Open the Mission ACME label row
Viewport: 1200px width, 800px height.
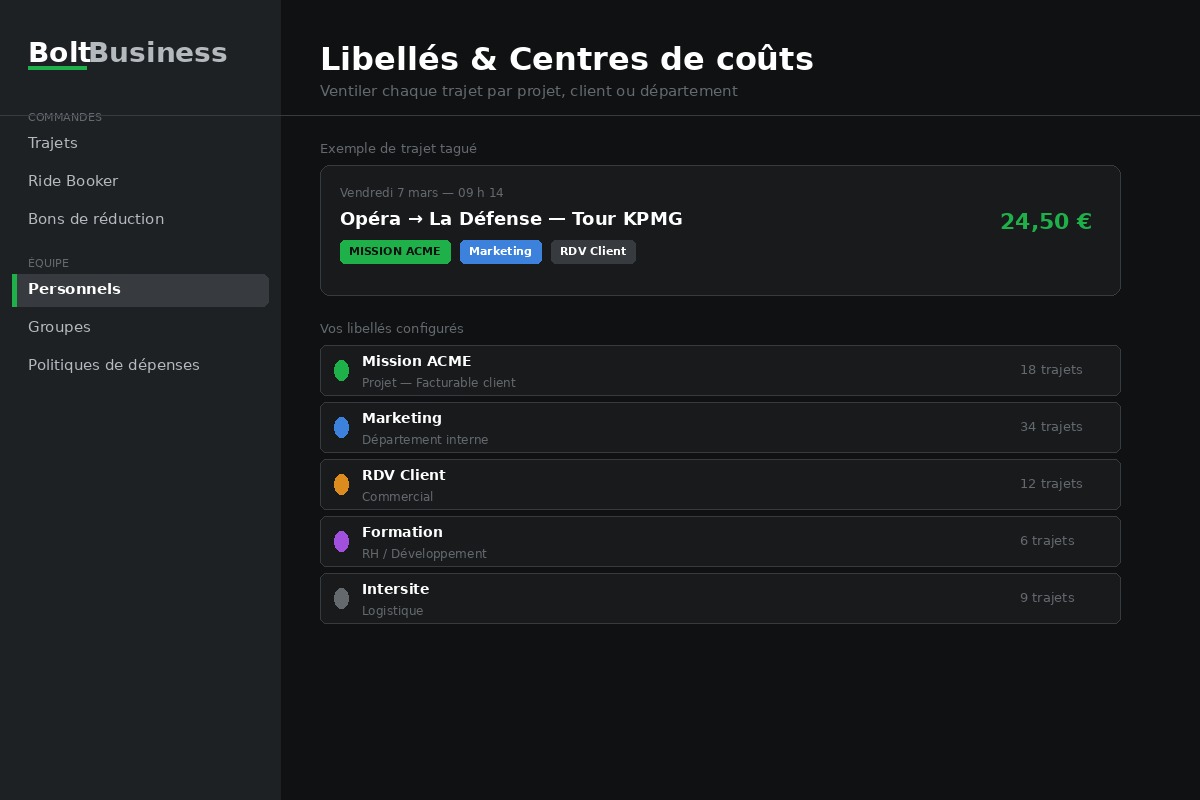pos(720,370)
